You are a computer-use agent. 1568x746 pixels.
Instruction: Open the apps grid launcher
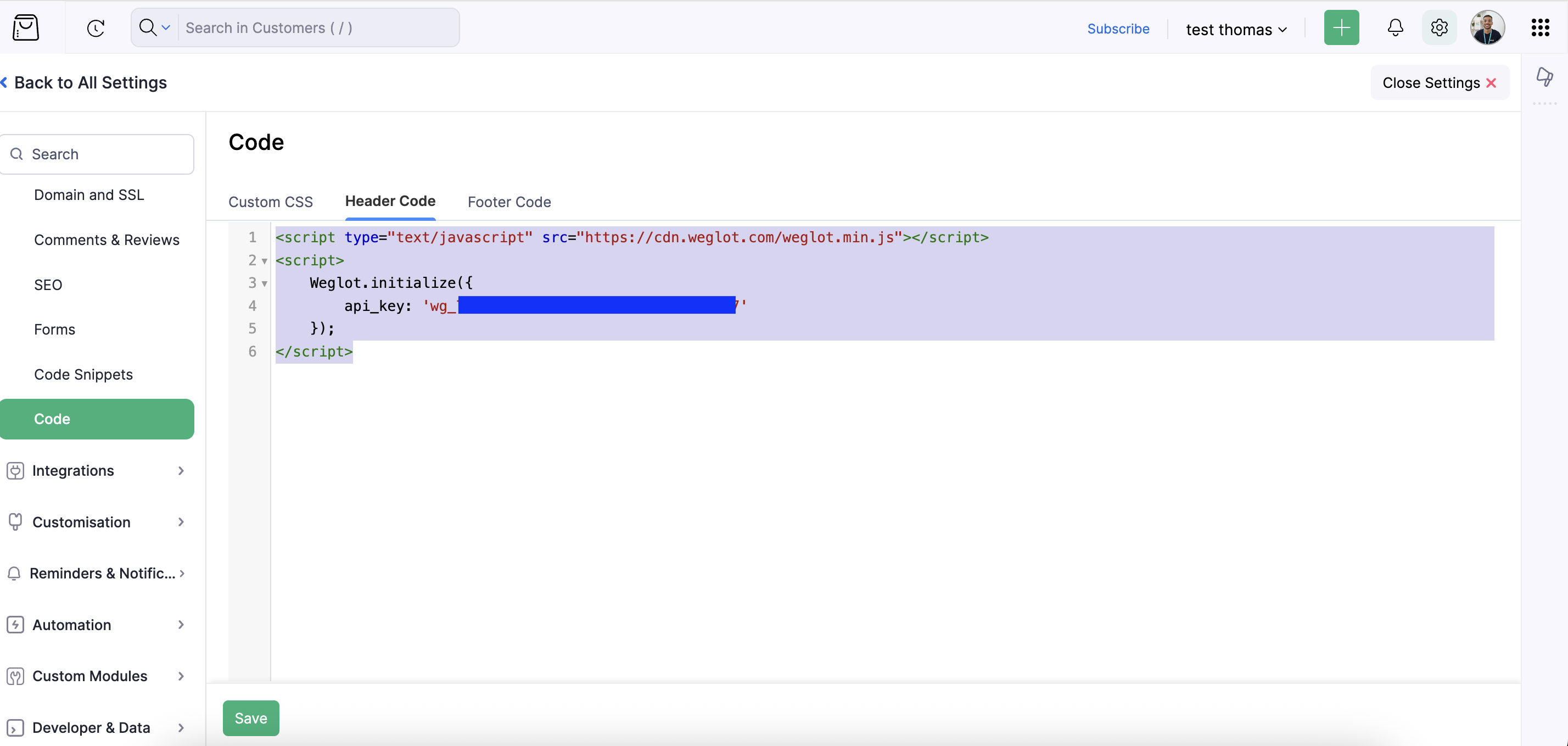pyautogui.click(x=1539, y=27)
